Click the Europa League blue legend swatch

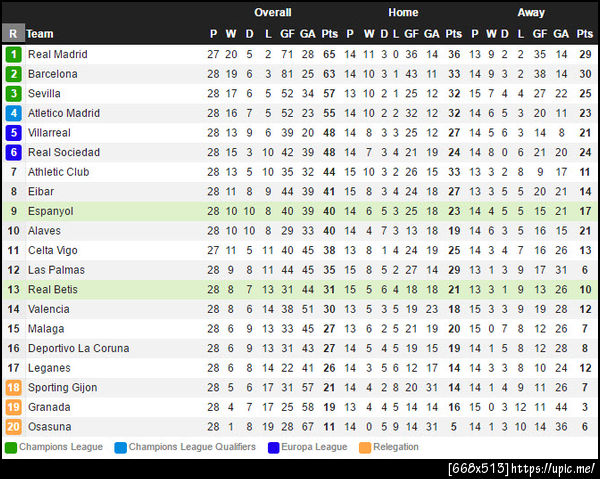pos(273,447)
